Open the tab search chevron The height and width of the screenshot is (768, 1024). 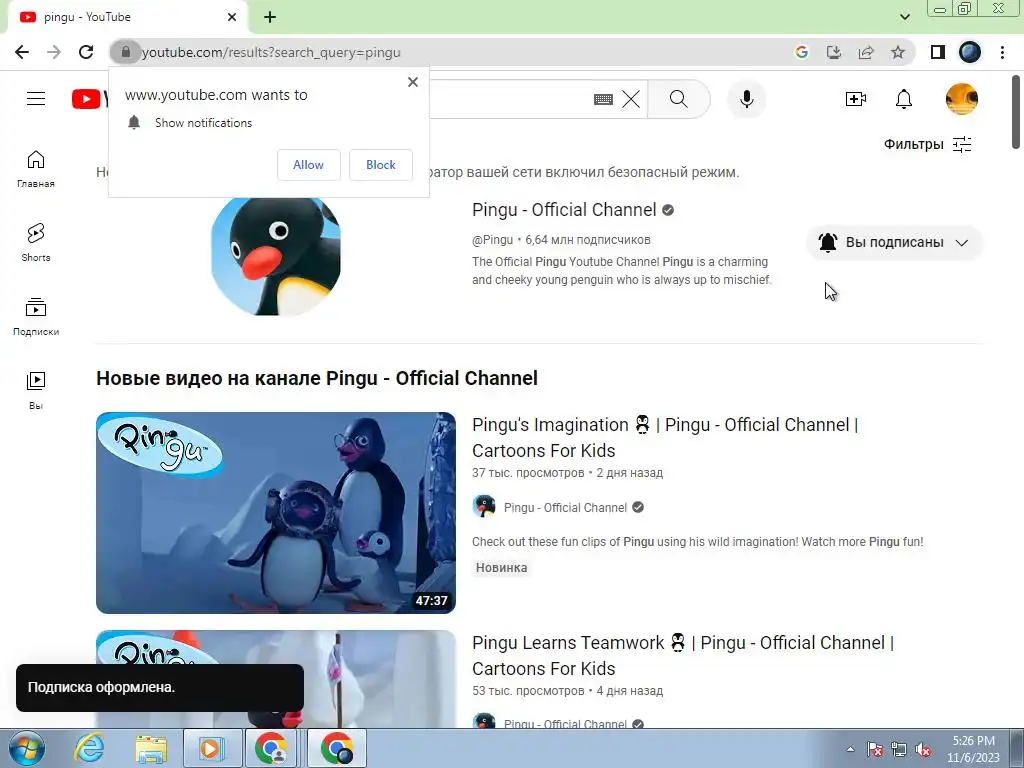(904, 17)
